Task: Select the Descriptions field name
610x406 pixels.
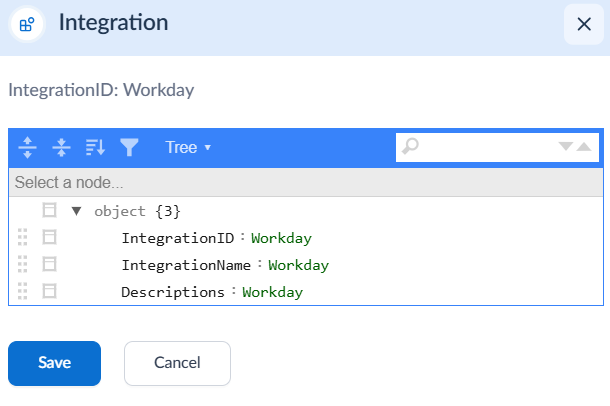Action: pos(173,292)
